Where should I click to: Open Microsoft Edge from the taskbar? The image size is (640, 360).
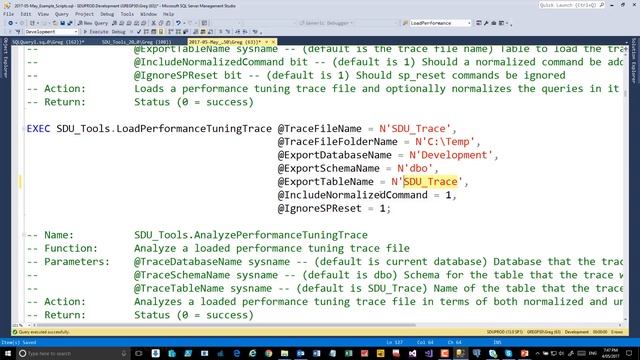(236, 353)
